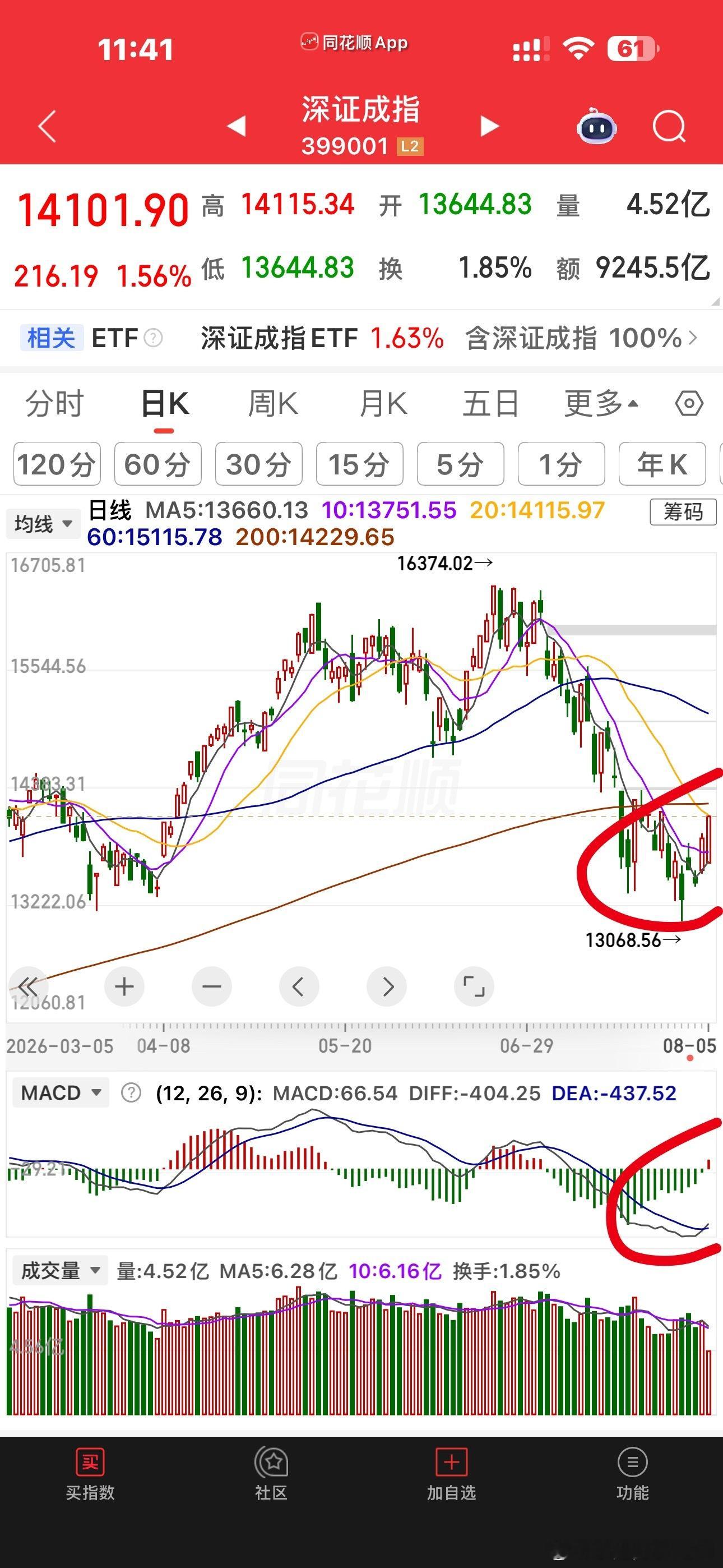723x1568 pixels.
Task: Tap the 04-08 date label on timeline
Action: (164, 1046)
